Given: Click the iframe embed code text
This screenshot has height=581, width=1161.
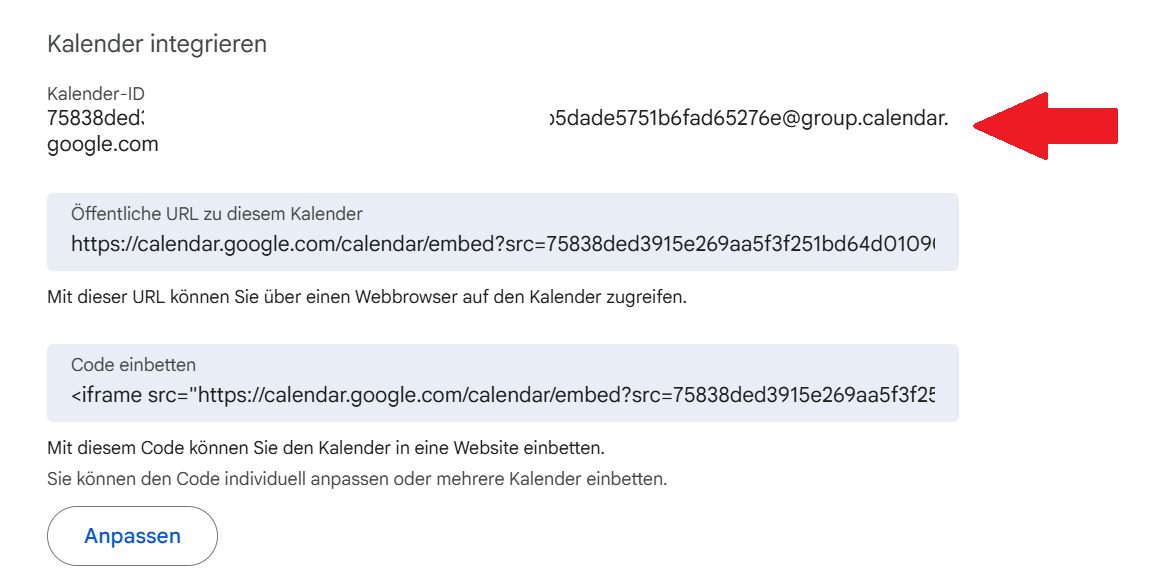Looking at the screenshot, I should 500,394.
